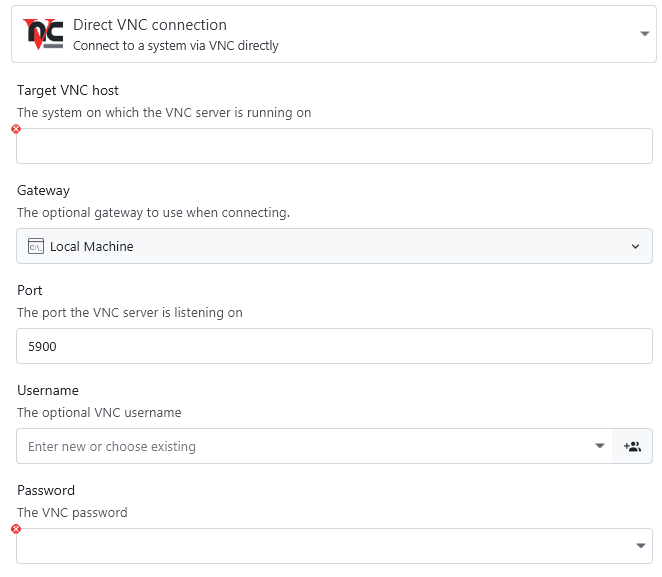
Task: Click the Direct VNC connection title
Action: (150, 25)
